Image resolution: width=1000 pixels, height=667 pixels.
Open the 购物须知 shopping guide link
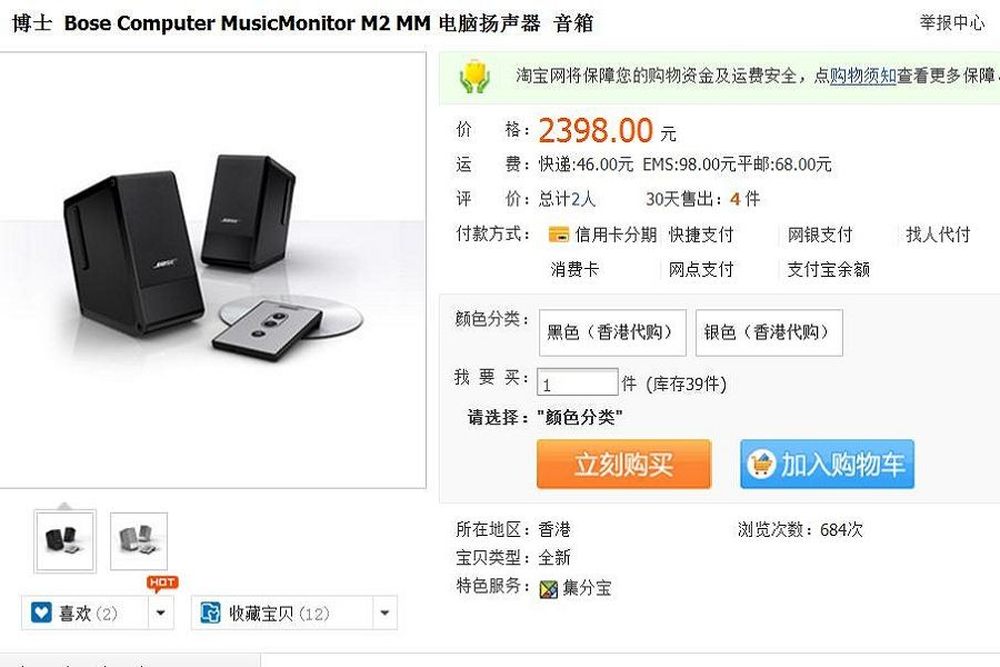(x=863, y=76)
